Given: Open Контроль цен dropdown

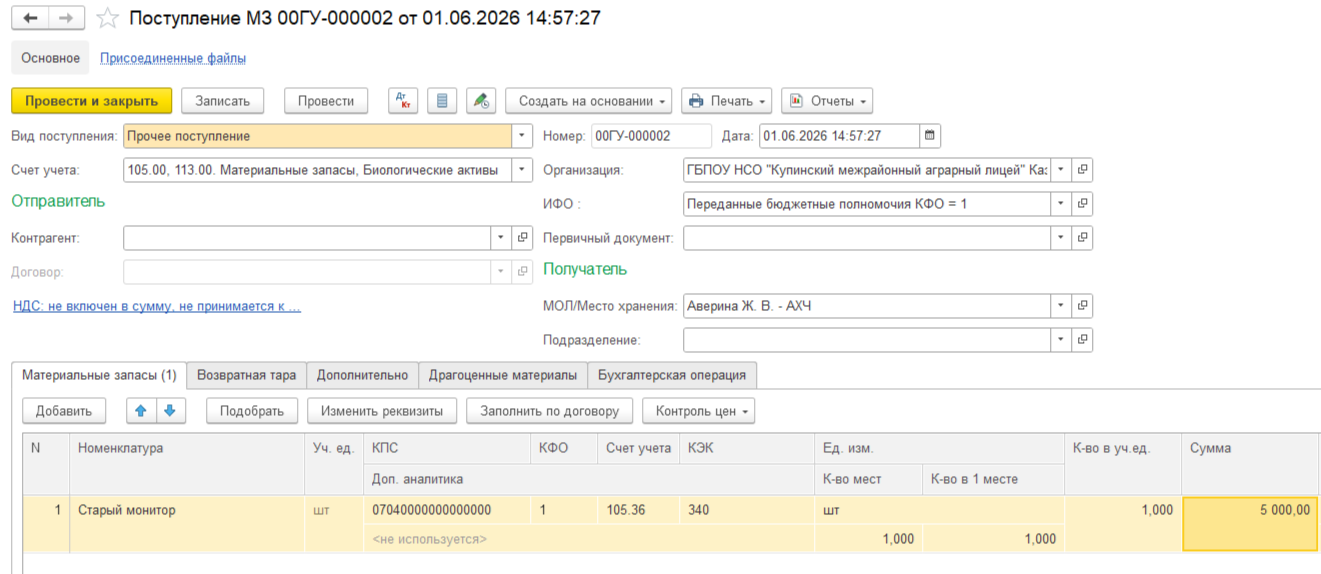Looking at the screenshot, I should click(699, 410).
